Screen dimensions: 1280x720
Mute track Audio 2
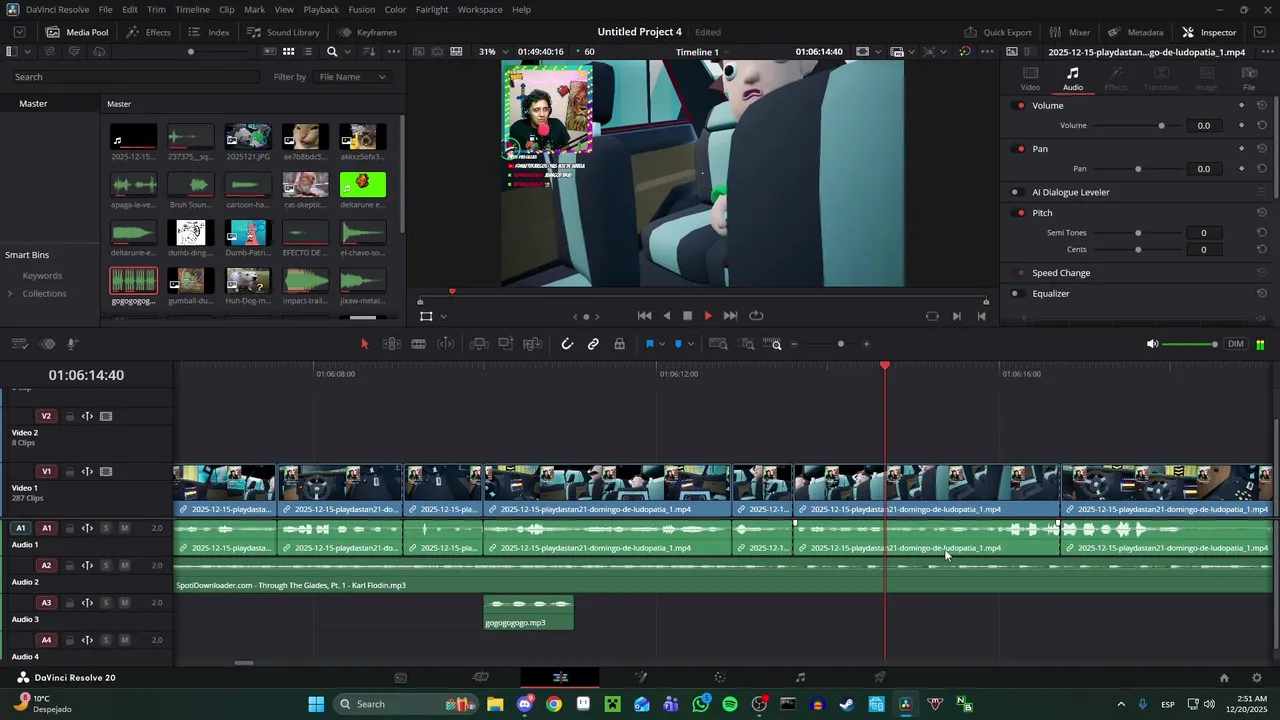pyautogui.click(x=124, y=565)
